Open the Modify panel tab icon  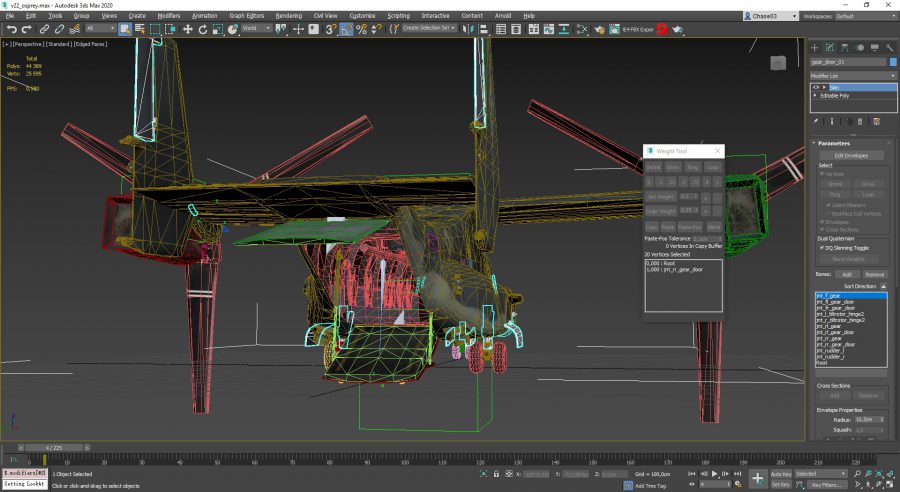tap(829, 48)
